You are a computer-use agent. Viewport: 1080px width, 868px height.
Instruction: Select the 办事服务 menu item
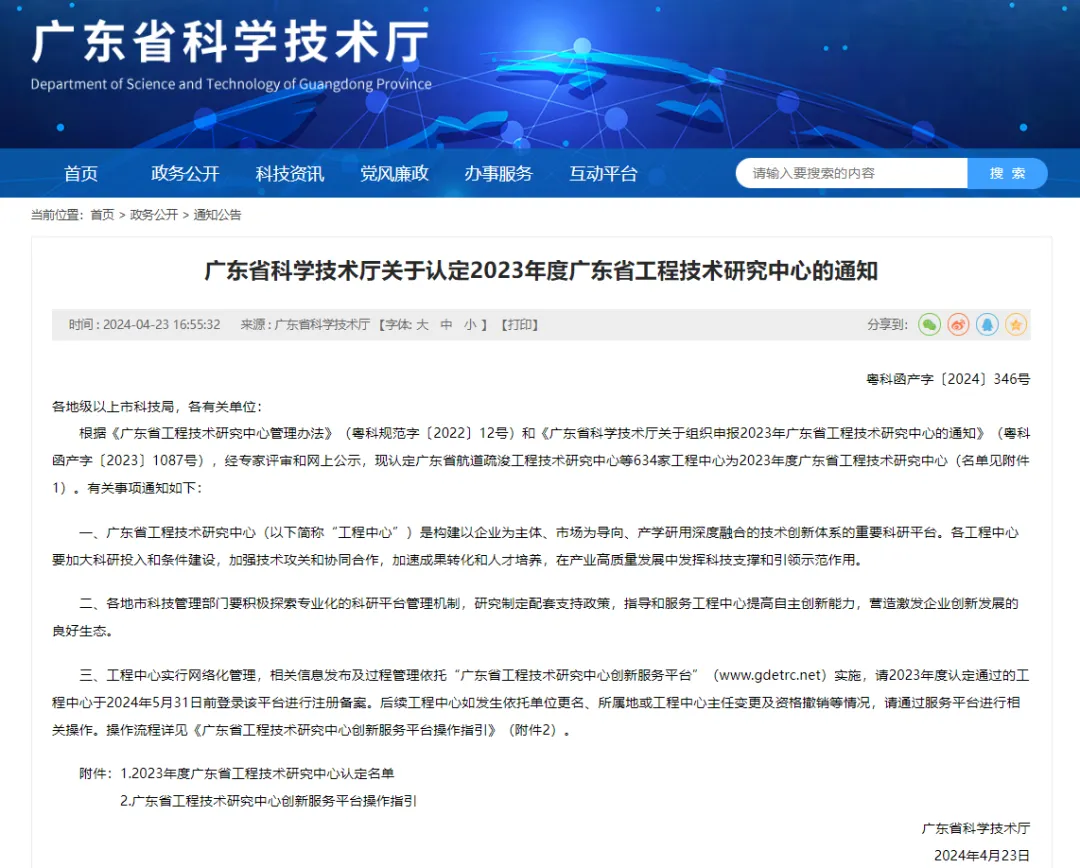coord(499,174)
